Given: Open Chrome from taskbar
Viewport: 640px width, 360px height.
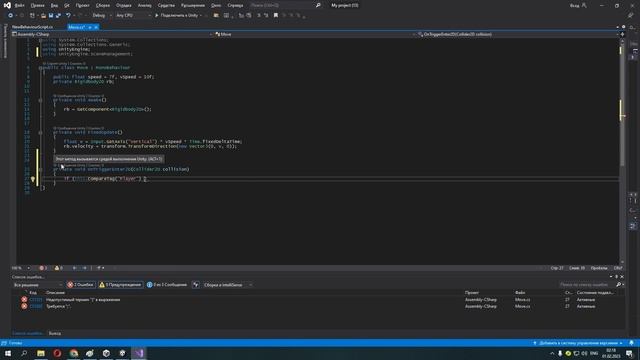Looking at the screenshot, I should coord(73,353).
